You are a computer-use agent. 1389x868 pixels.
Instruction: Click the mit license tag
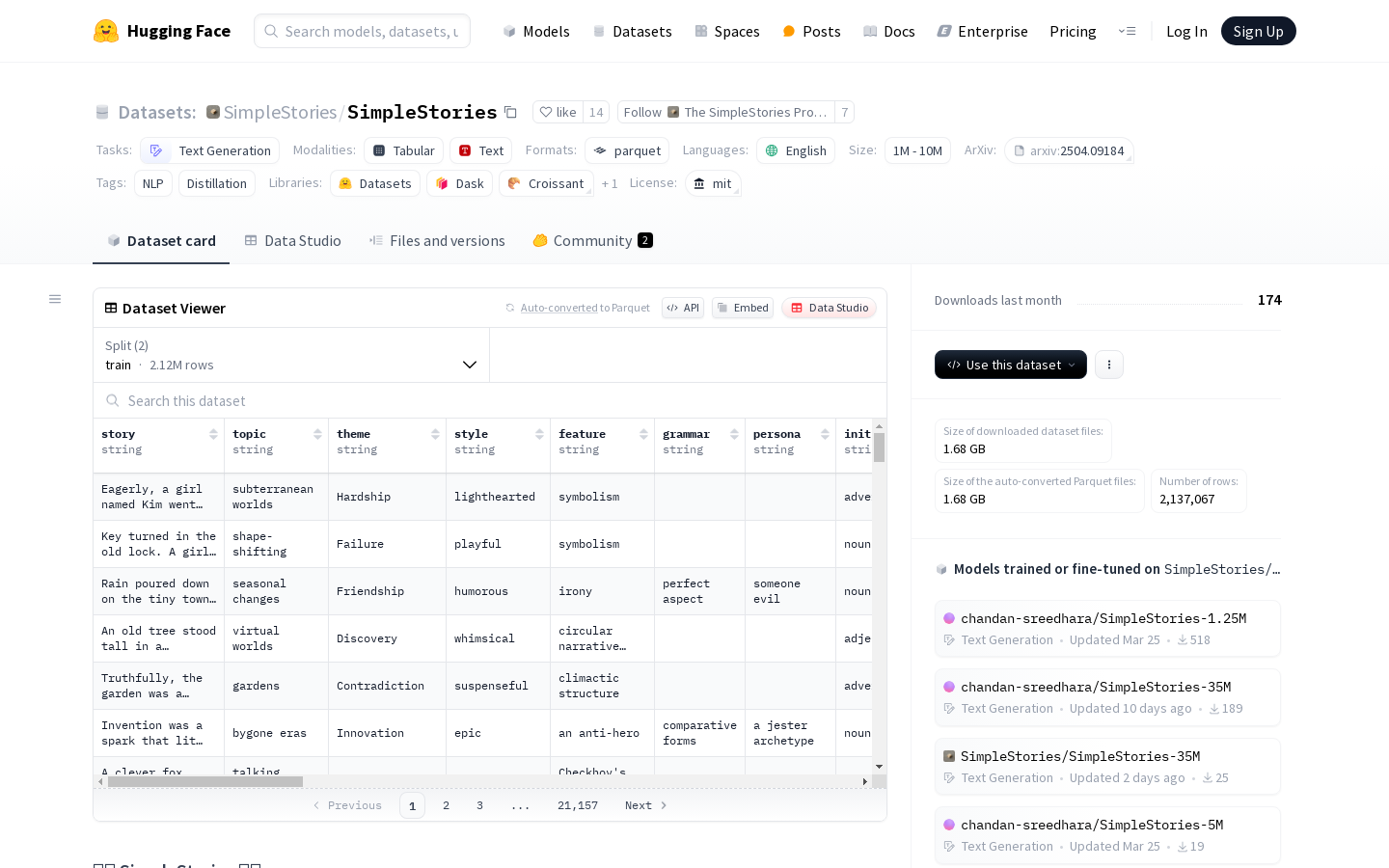click(713, 183)
